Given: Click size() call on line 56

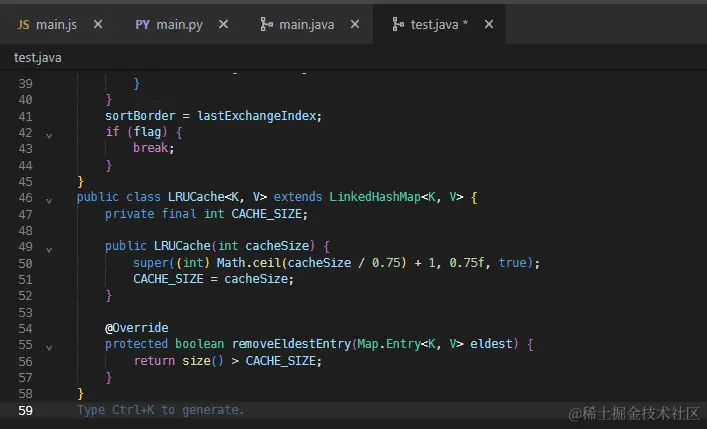Looking at the screenshot, I should click(x=203, y=360).
